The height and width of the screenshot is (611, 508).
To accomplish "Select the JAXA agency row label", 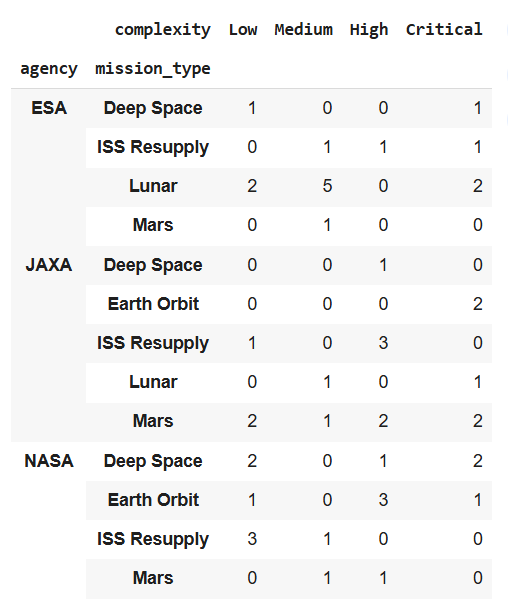I will point(49,265).
